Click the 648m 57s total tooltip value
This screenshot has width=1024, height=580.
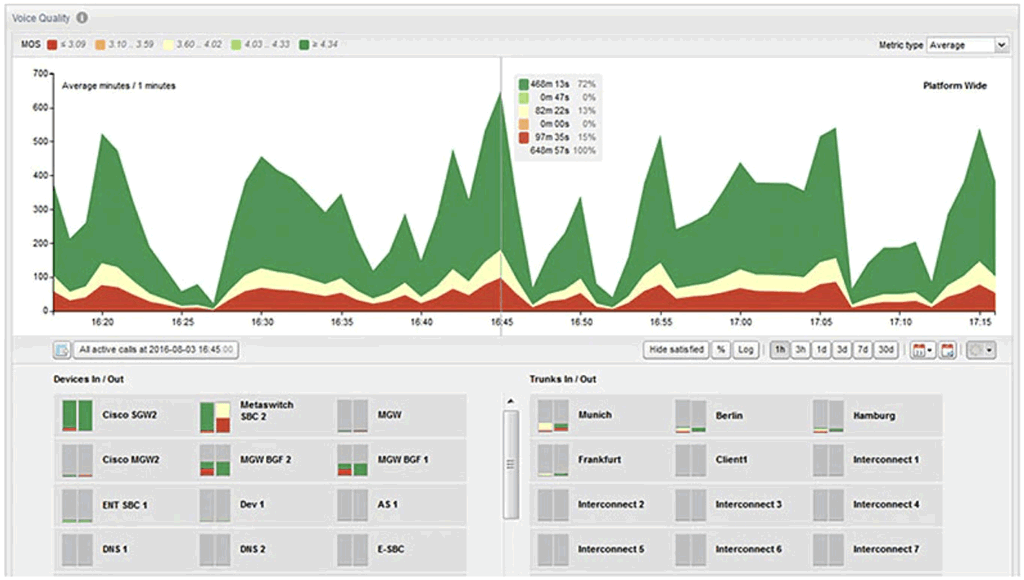pos(549,151)
